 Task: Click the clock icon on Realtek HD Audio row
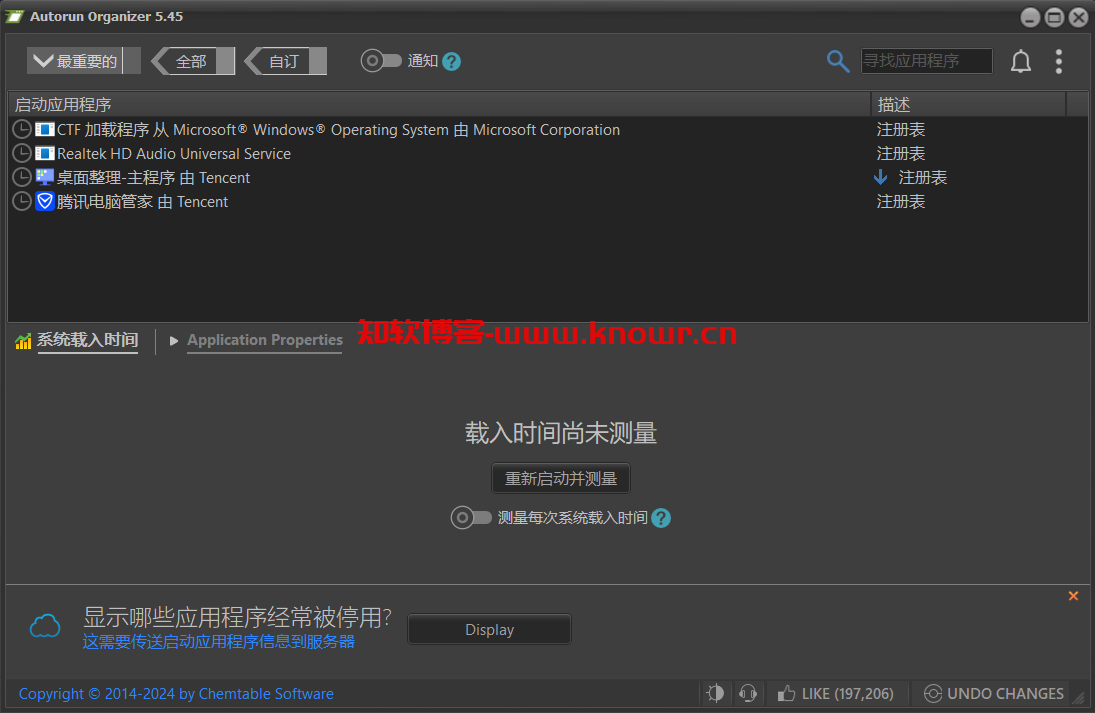pos(22,153)
